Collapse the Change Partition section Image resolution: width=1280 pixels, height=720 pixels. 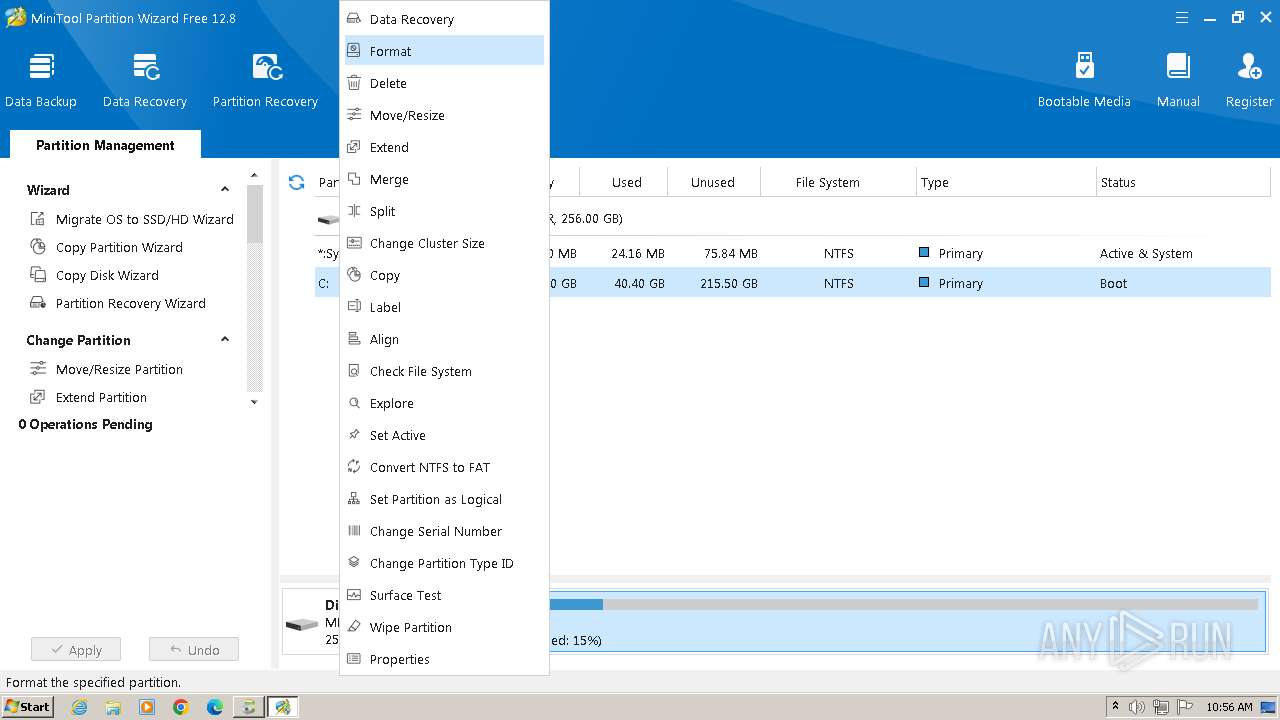pyautogui.click(x=225, y=340)
